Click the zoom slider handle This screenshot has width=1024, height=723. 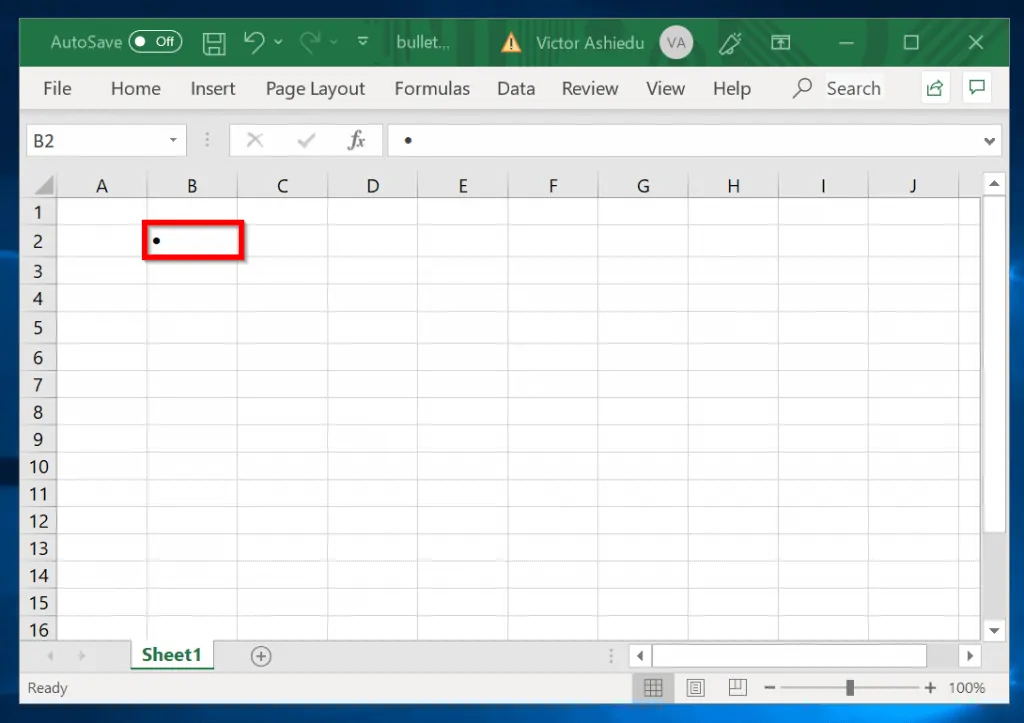coord(850,688)
